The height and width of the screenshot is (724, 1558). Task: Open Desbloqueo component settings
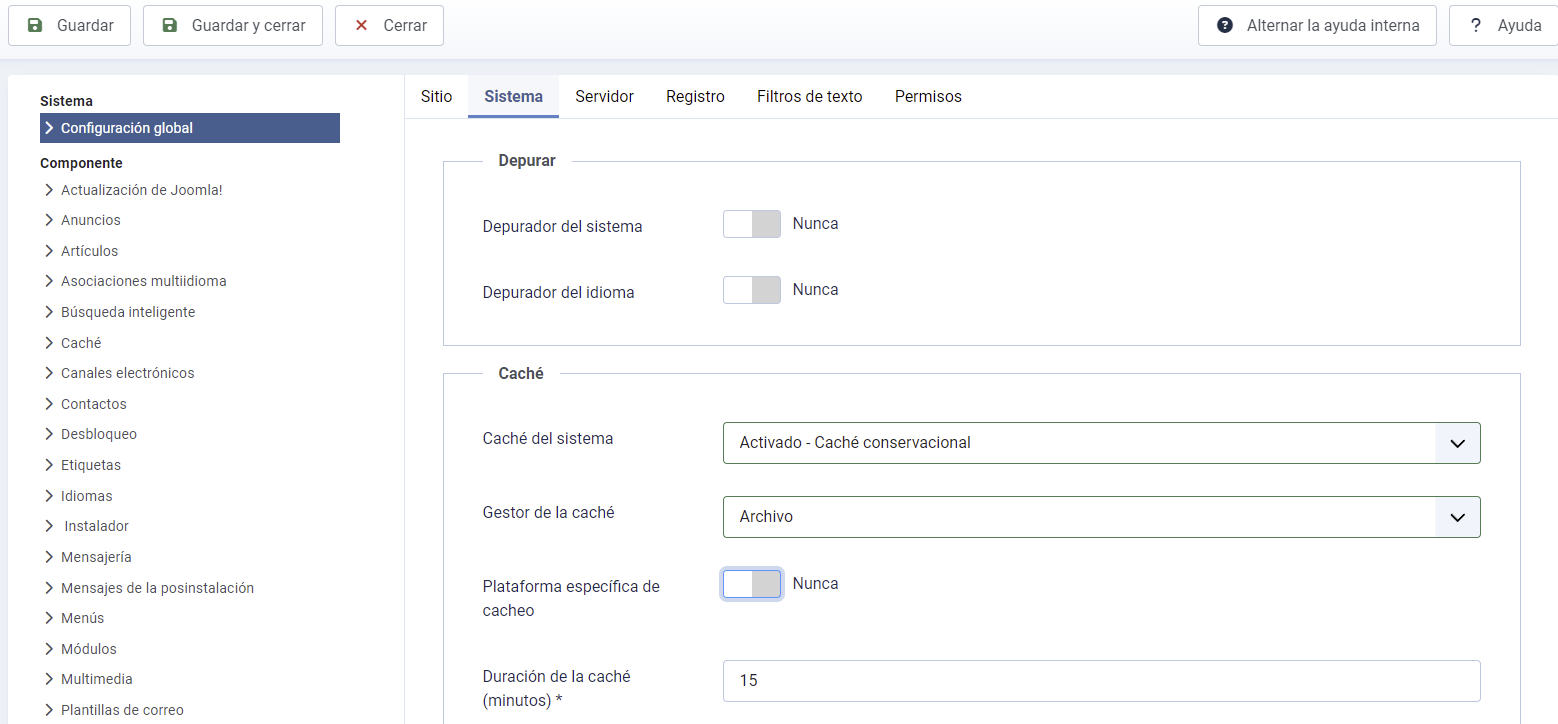99,434
